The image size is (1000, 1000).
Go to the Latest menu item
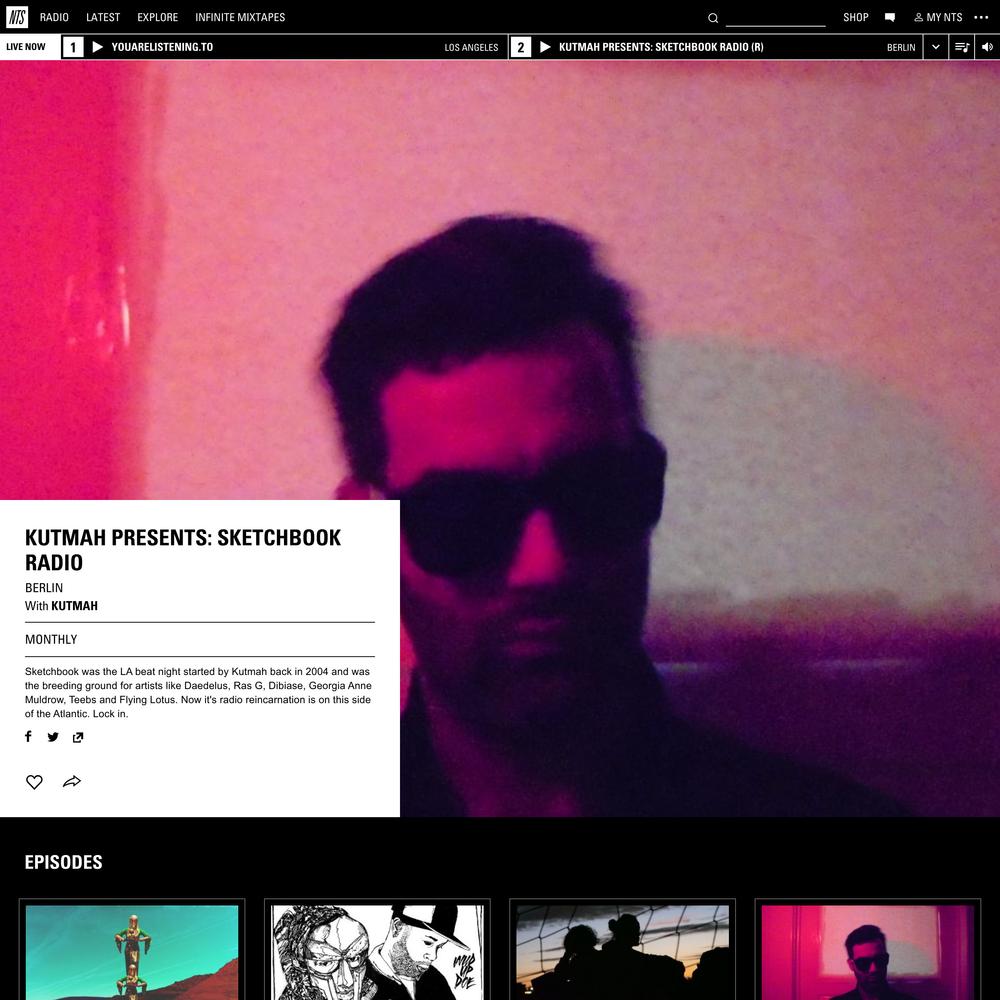tap(103, 17)
